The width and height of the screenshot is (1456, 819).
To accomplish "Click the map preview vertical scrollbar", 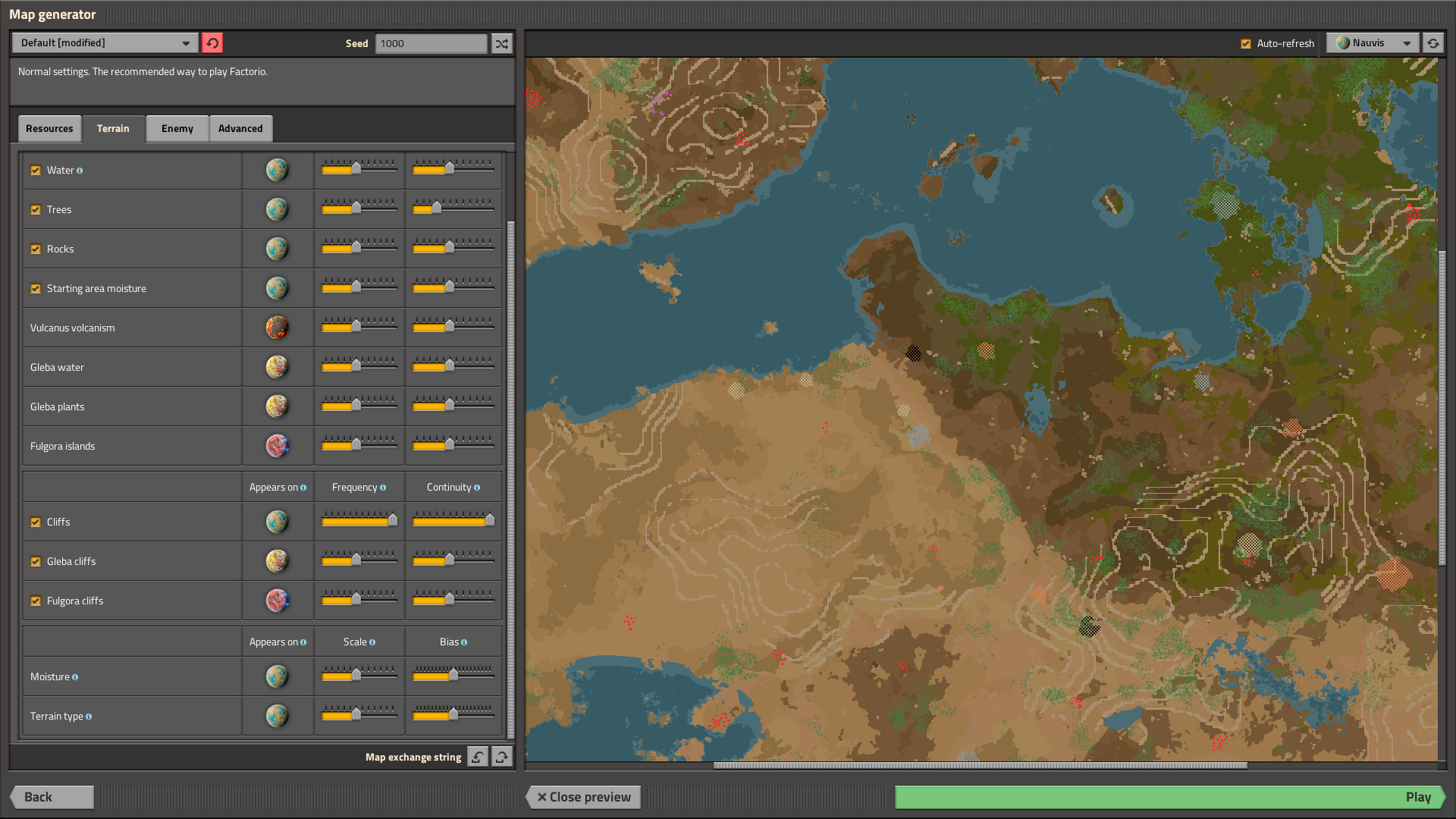I will coord(1442,408).
